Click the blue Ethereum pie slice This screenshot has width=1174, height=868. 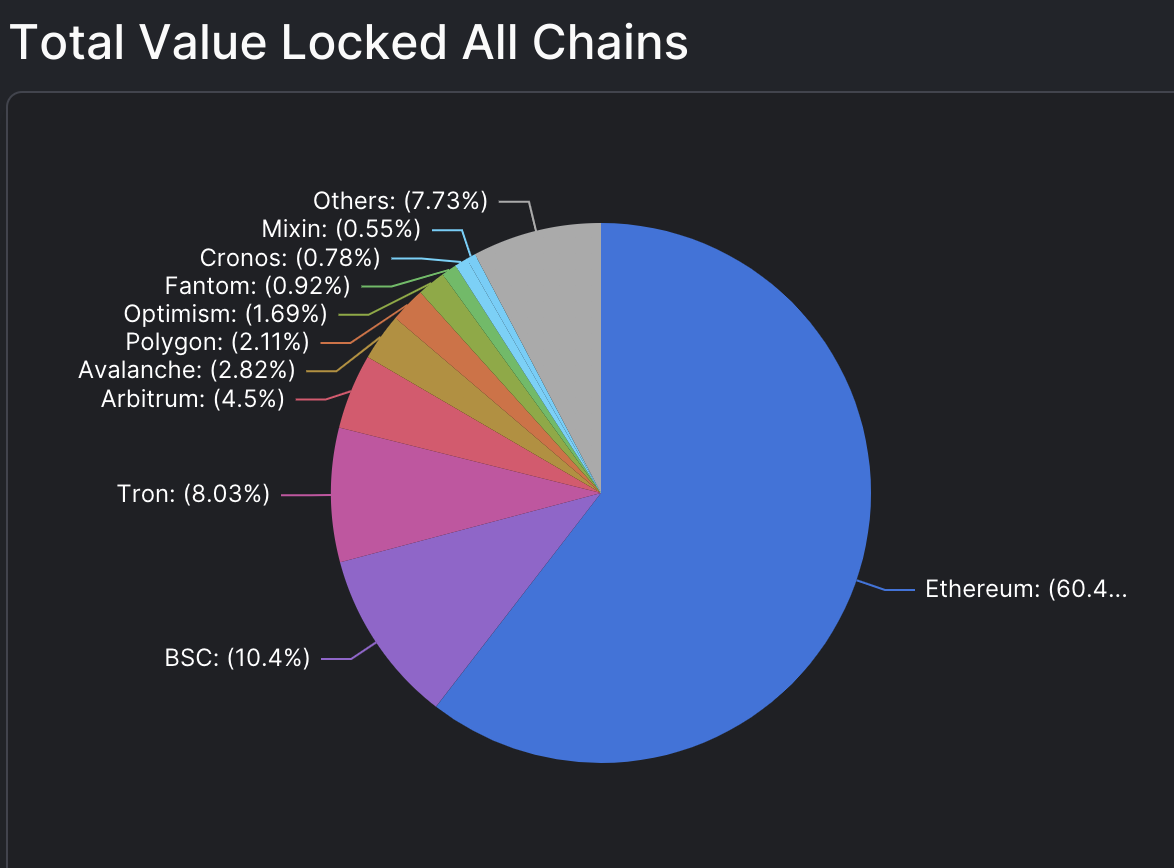coord(719,524)
